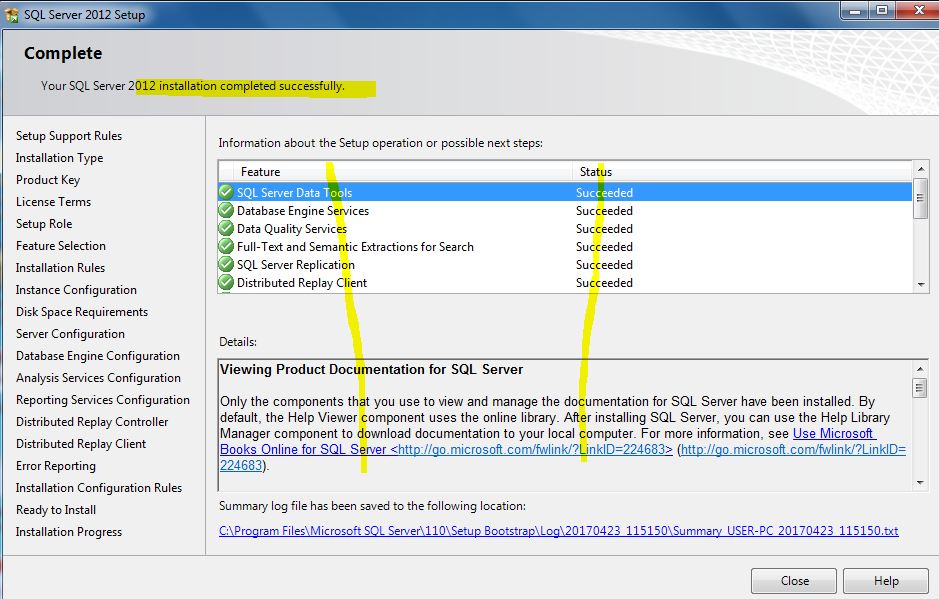The height and width of the screenshot is (599, 939).
Task: Click Succeeded status for Database Engine Services
Action: (x=604, y=211)
